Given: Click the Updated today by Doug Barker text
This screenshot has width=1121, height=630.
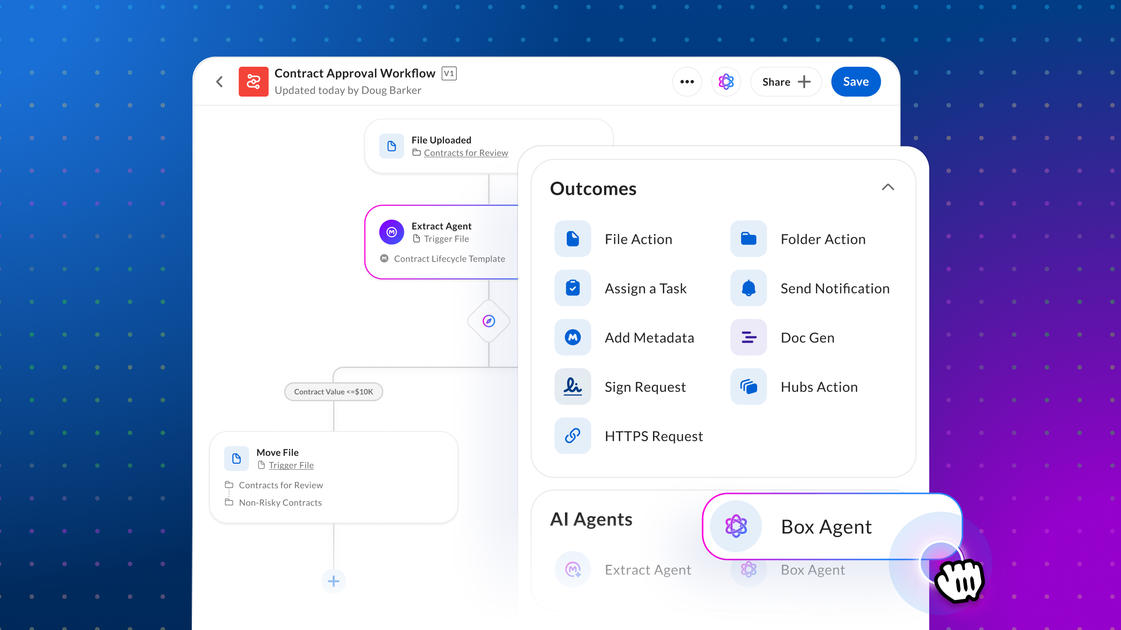Looking at the screenshot, I should coord(347,90).
